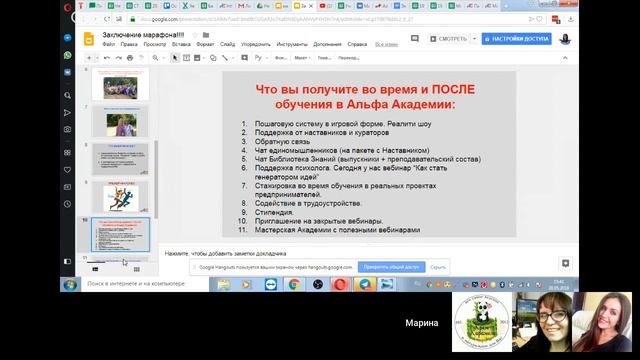Open the Дополнения menu
Screen dimensions: 640x360
327,44
